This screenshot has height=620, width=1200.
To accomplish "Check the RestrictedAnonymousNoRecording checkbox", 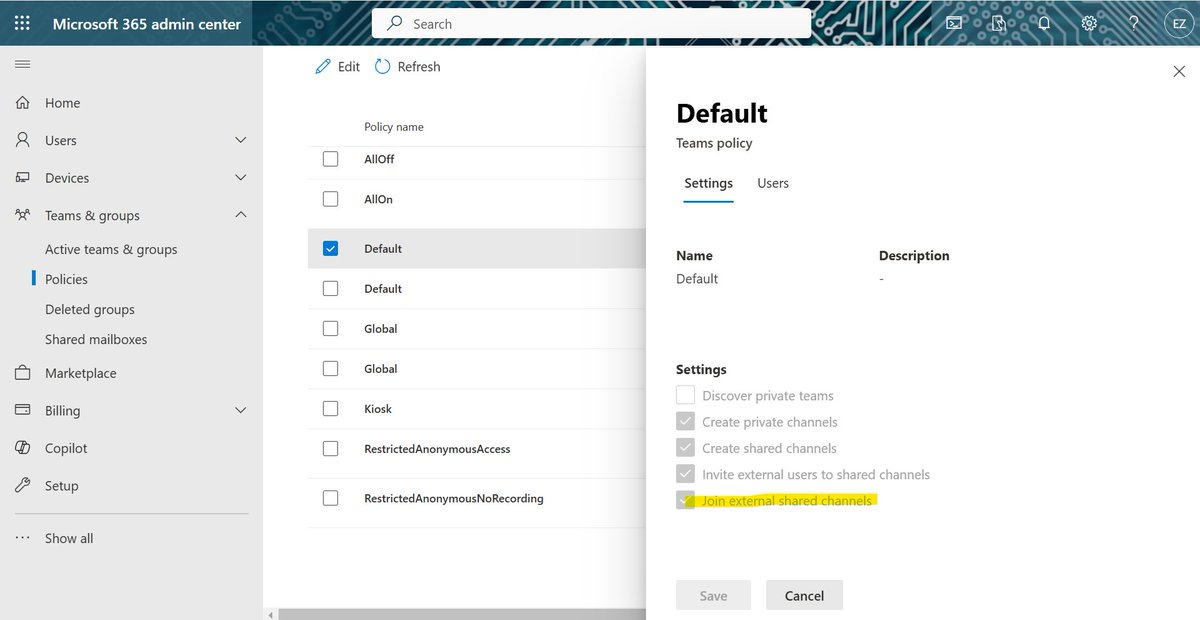I will (330, 498).
